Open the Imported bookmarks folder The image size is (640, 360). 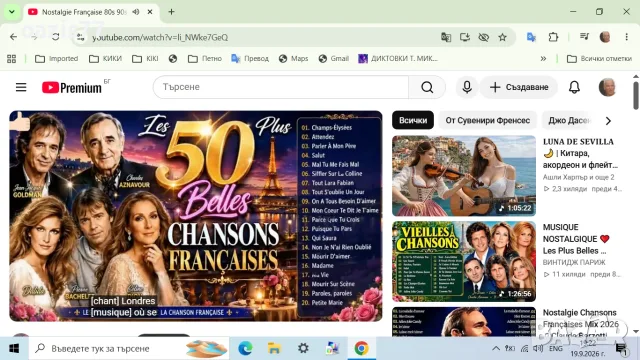[x=56, y=59]
